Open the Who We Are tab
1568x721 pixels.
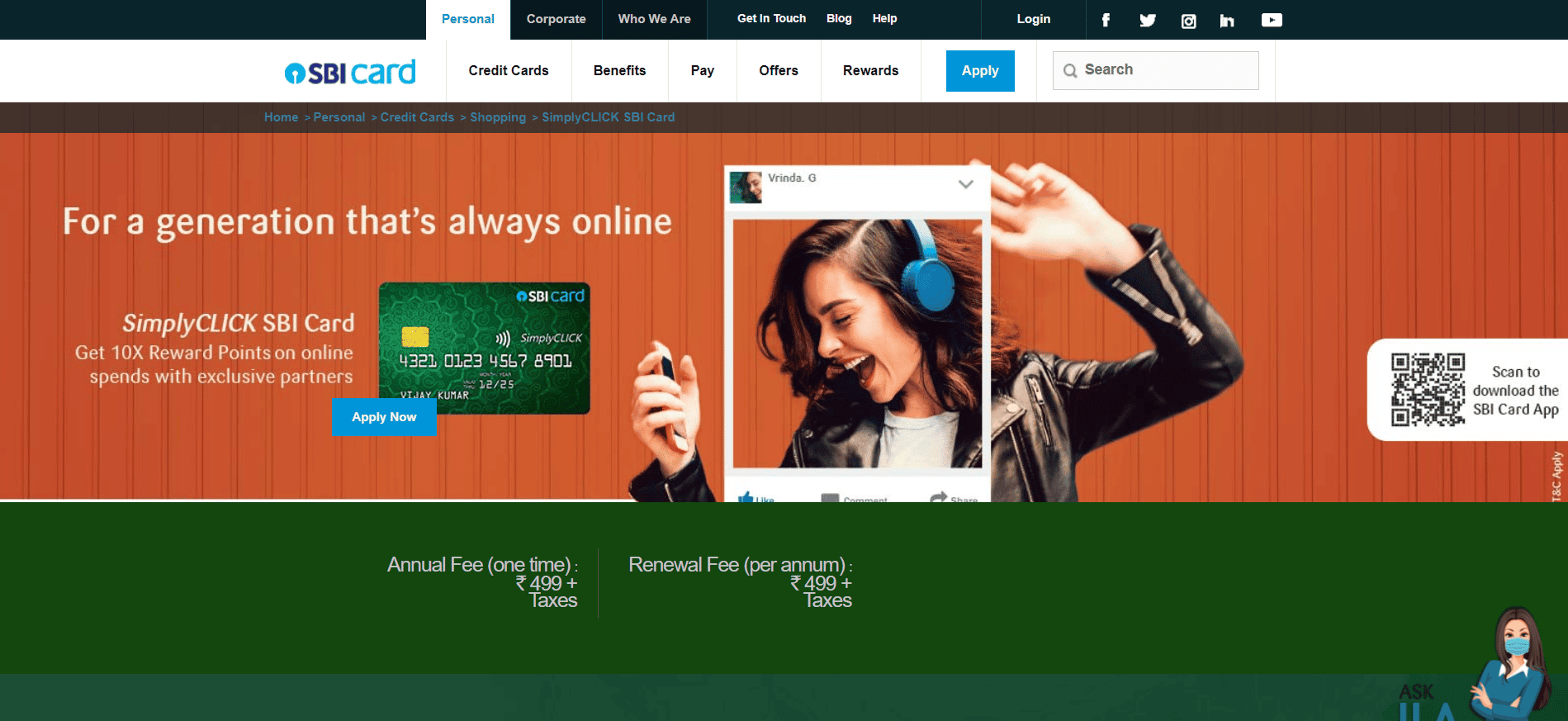pyautogui.click(x=655, y=19)
